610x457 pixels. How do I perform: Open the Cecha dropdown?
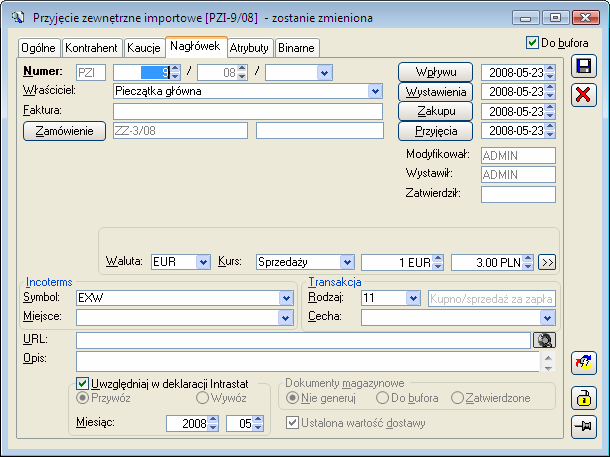547,318
